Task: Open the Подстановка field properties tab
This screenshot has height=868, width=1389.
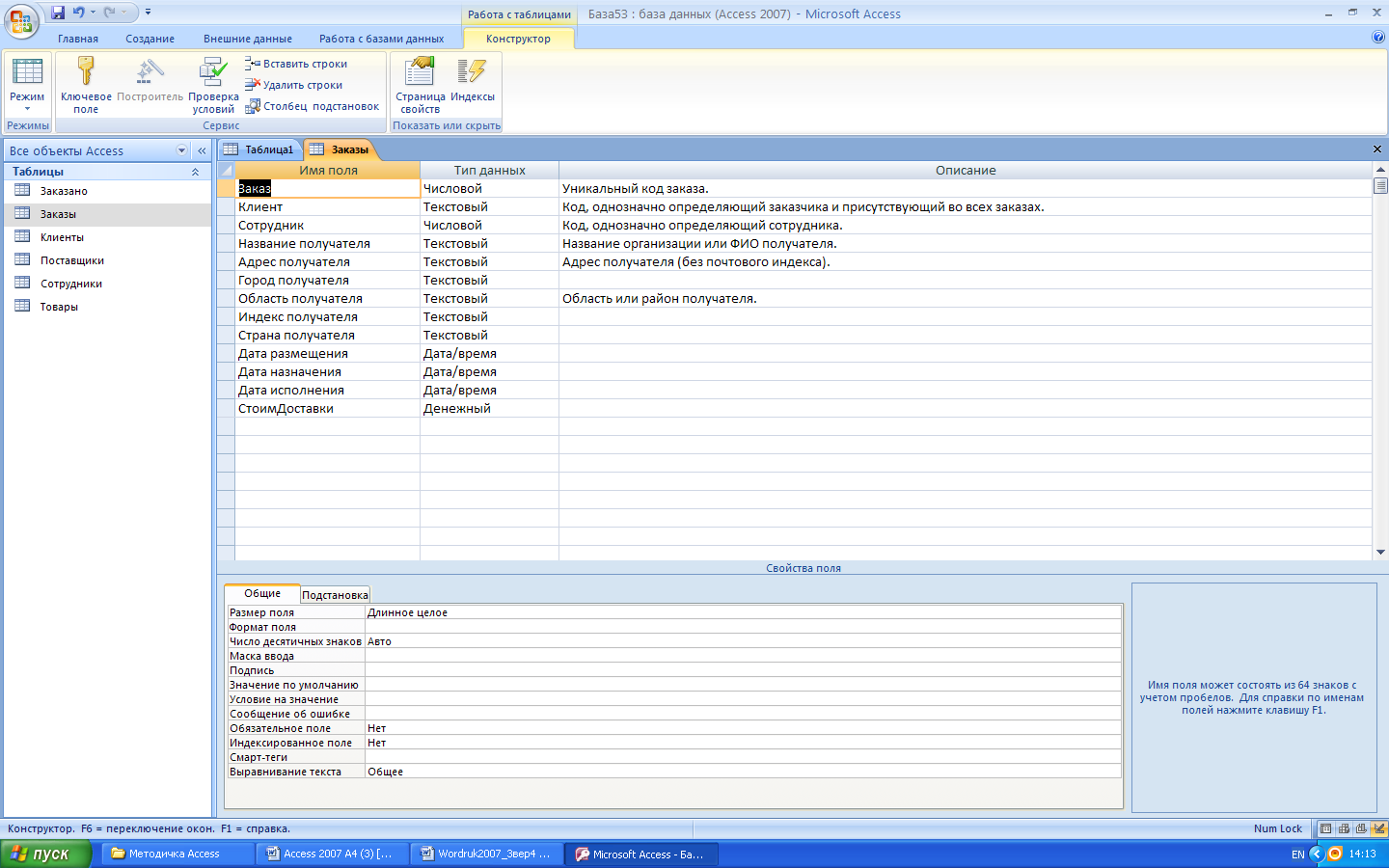Action: [335, 595]
